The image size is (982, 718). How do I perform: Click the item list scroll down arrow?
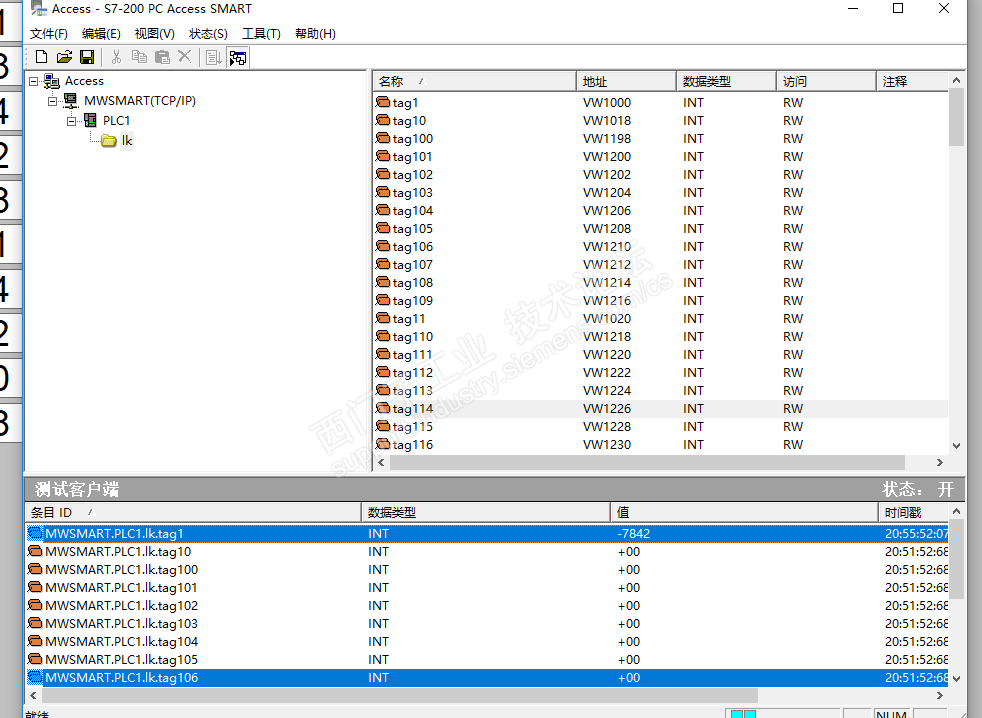click(x=956, y=445)
